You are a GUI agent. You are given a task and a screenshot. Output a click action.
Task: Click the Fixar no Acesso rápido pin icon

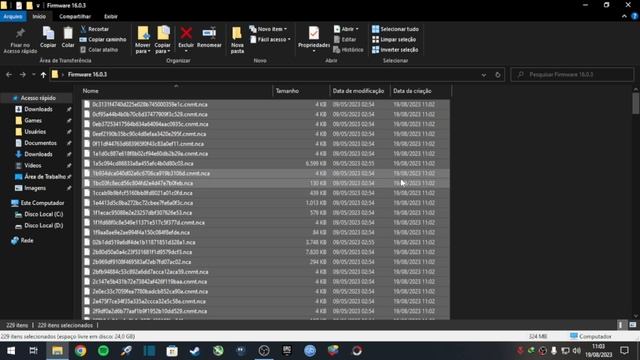(20, 33)
